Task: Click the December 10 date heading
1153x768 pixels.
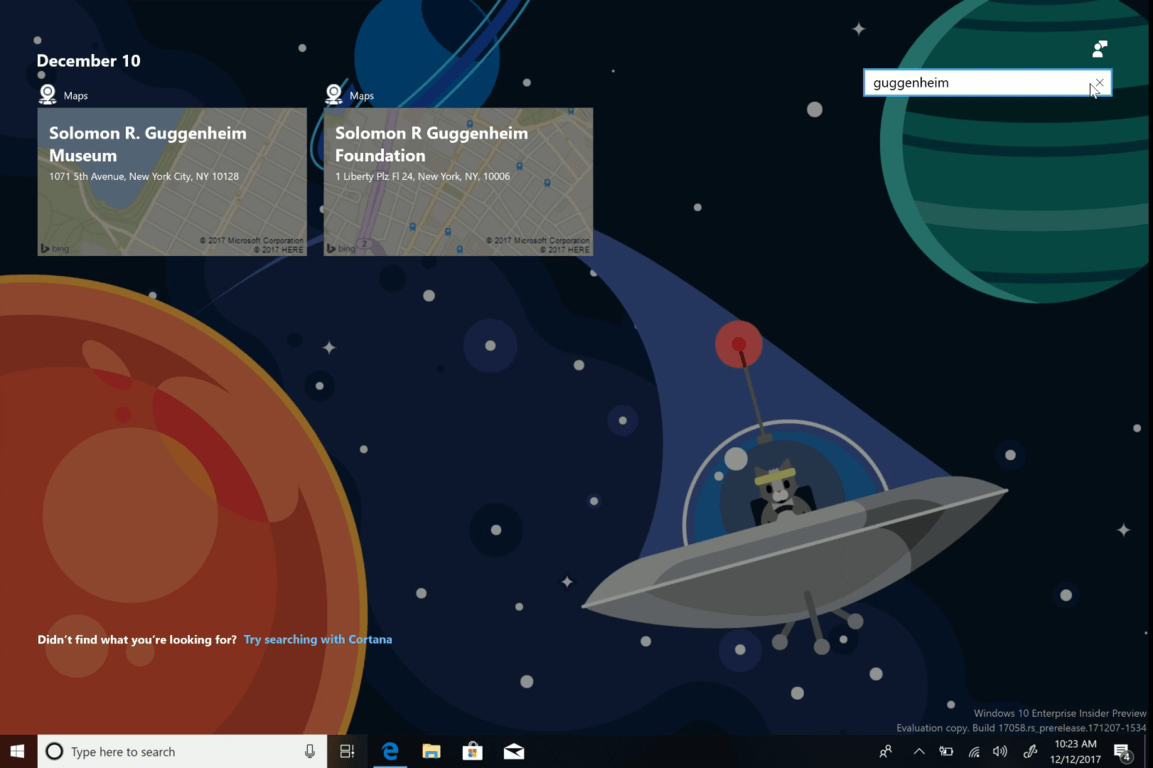Action: pos(88,60)
